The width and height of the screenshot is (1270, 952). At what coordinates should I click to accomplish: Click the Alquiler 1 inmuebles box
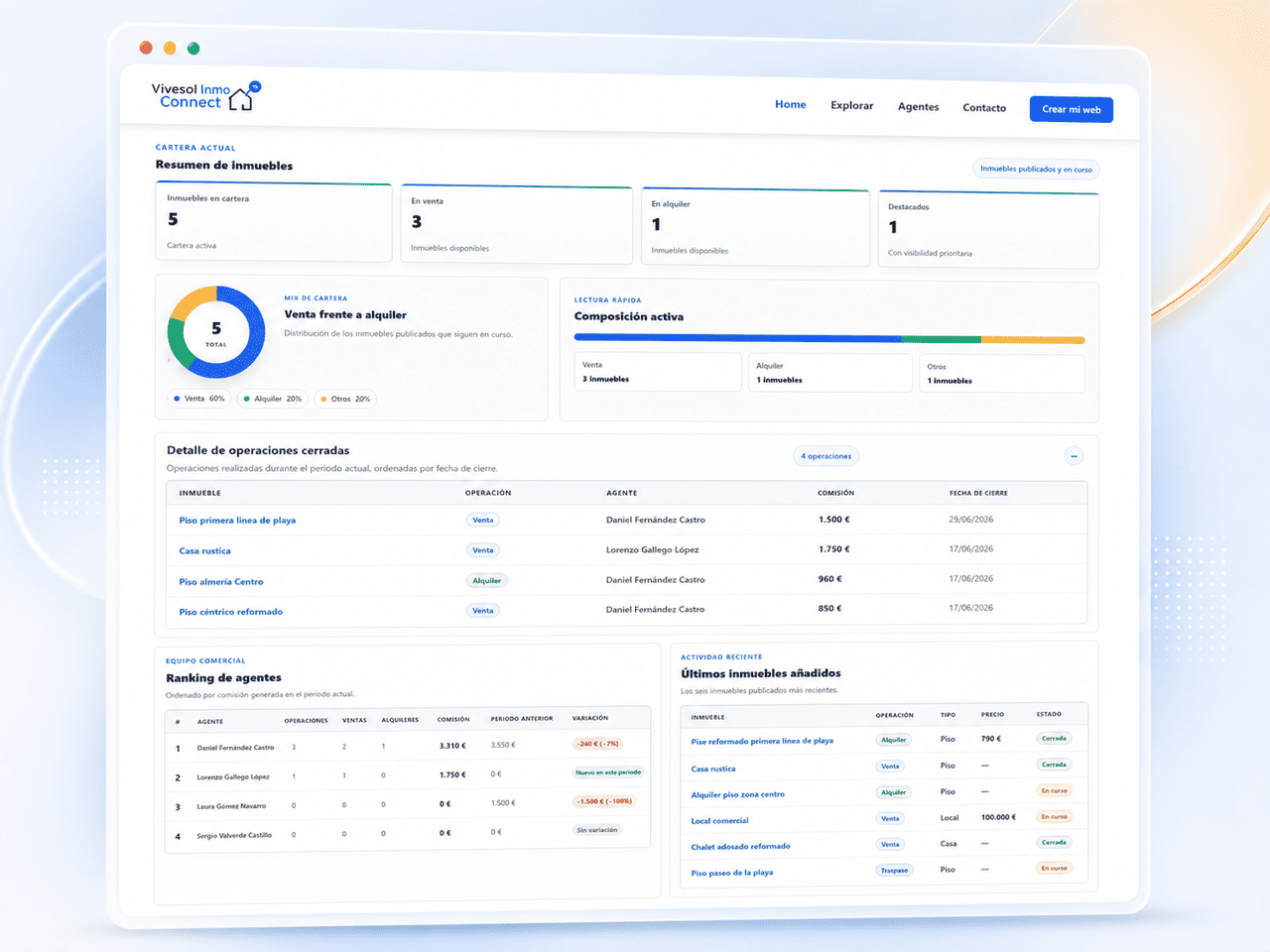click(x=830, y=373)
